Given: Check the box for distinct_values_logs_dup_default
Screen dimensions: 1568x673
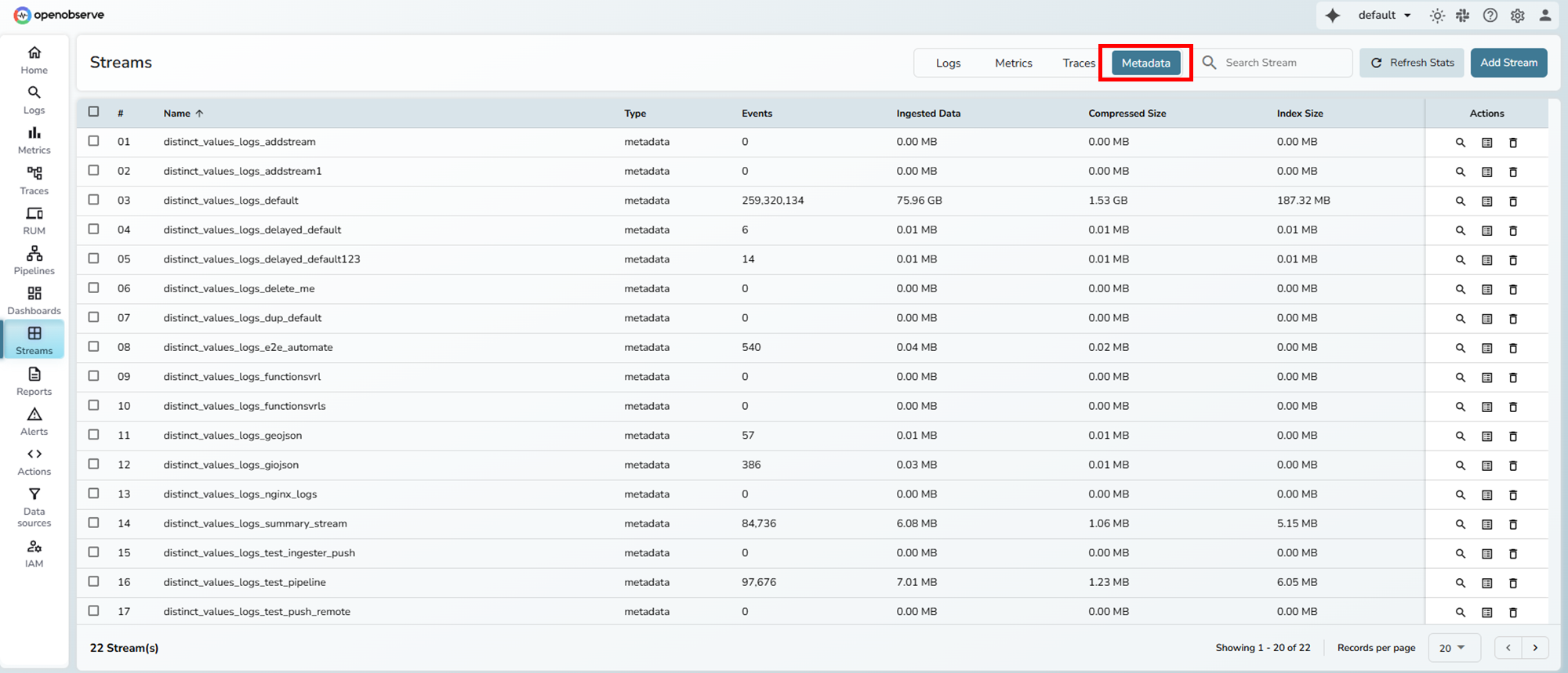Looking at the screenshot, I should 94,317.
